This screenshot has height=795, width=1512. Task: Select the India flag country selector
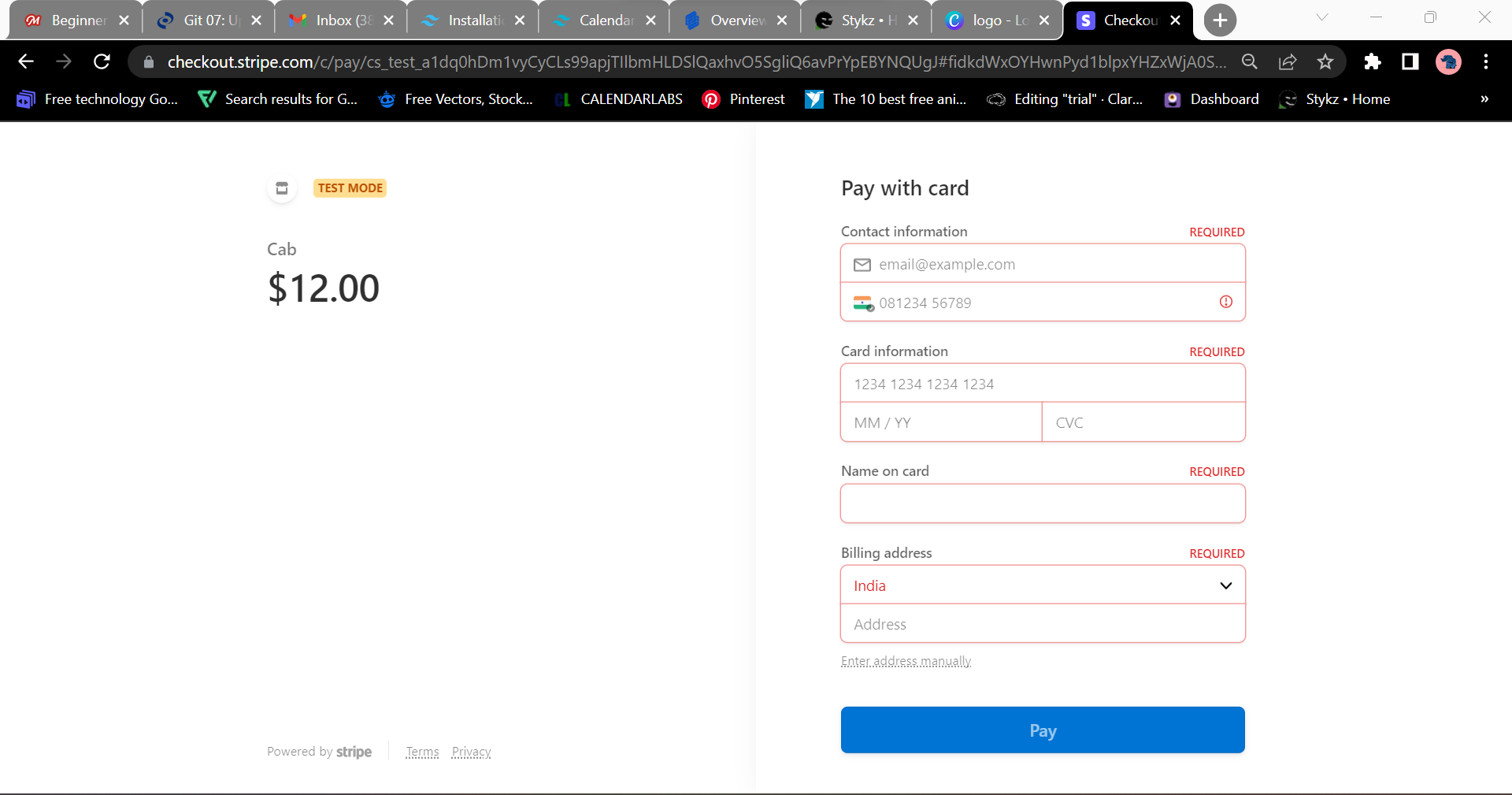[x=864, y=303]
